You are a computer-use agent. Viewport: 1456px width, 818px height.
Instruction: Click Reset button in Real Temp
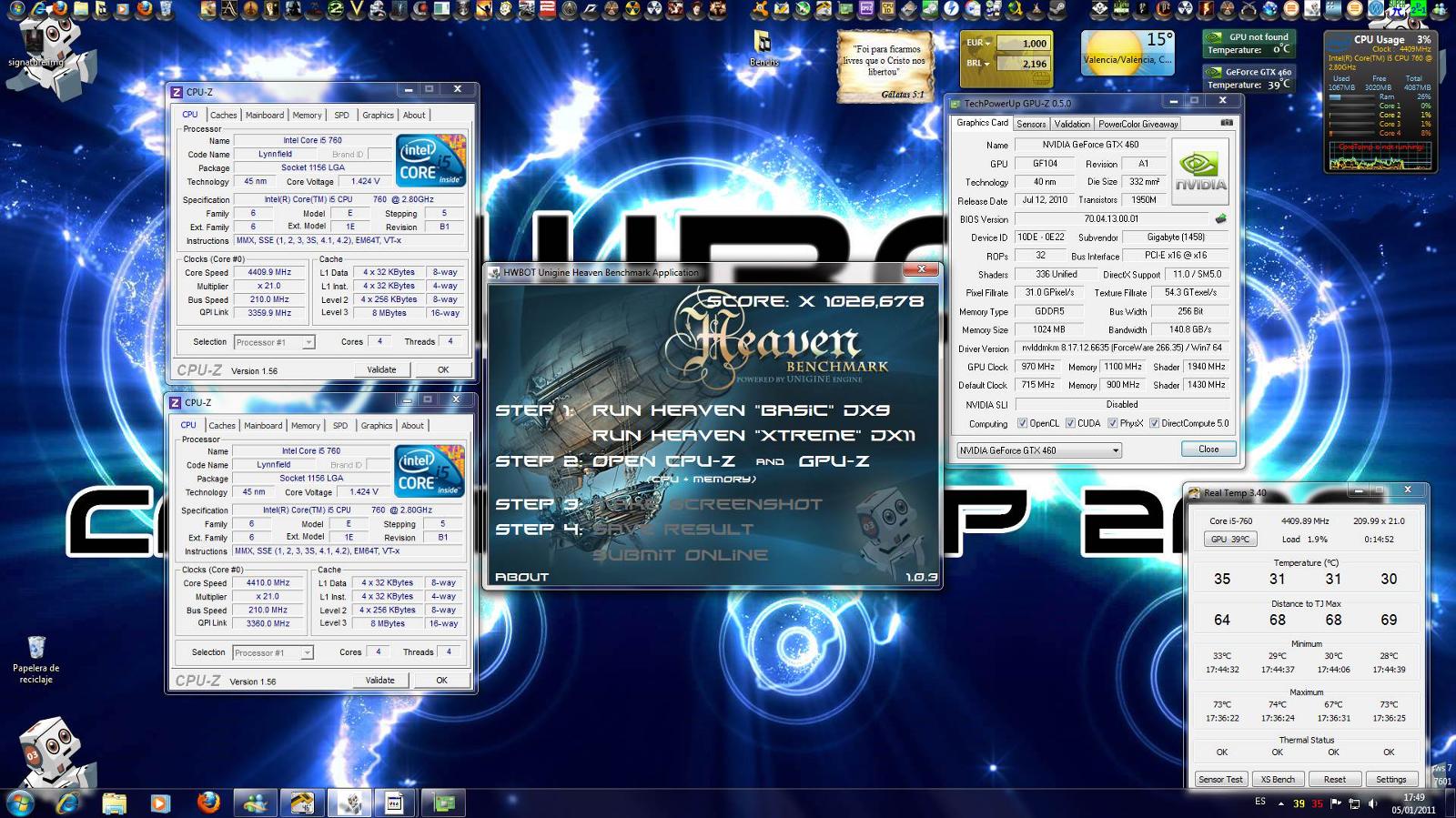pos(1335,779)
